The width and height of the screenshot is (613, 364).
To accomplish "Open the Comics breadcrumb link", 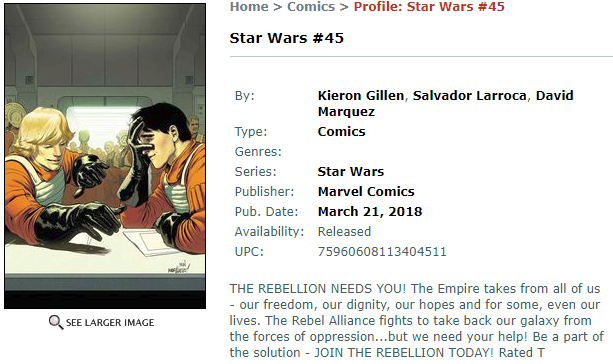I will tap(311, 6).
